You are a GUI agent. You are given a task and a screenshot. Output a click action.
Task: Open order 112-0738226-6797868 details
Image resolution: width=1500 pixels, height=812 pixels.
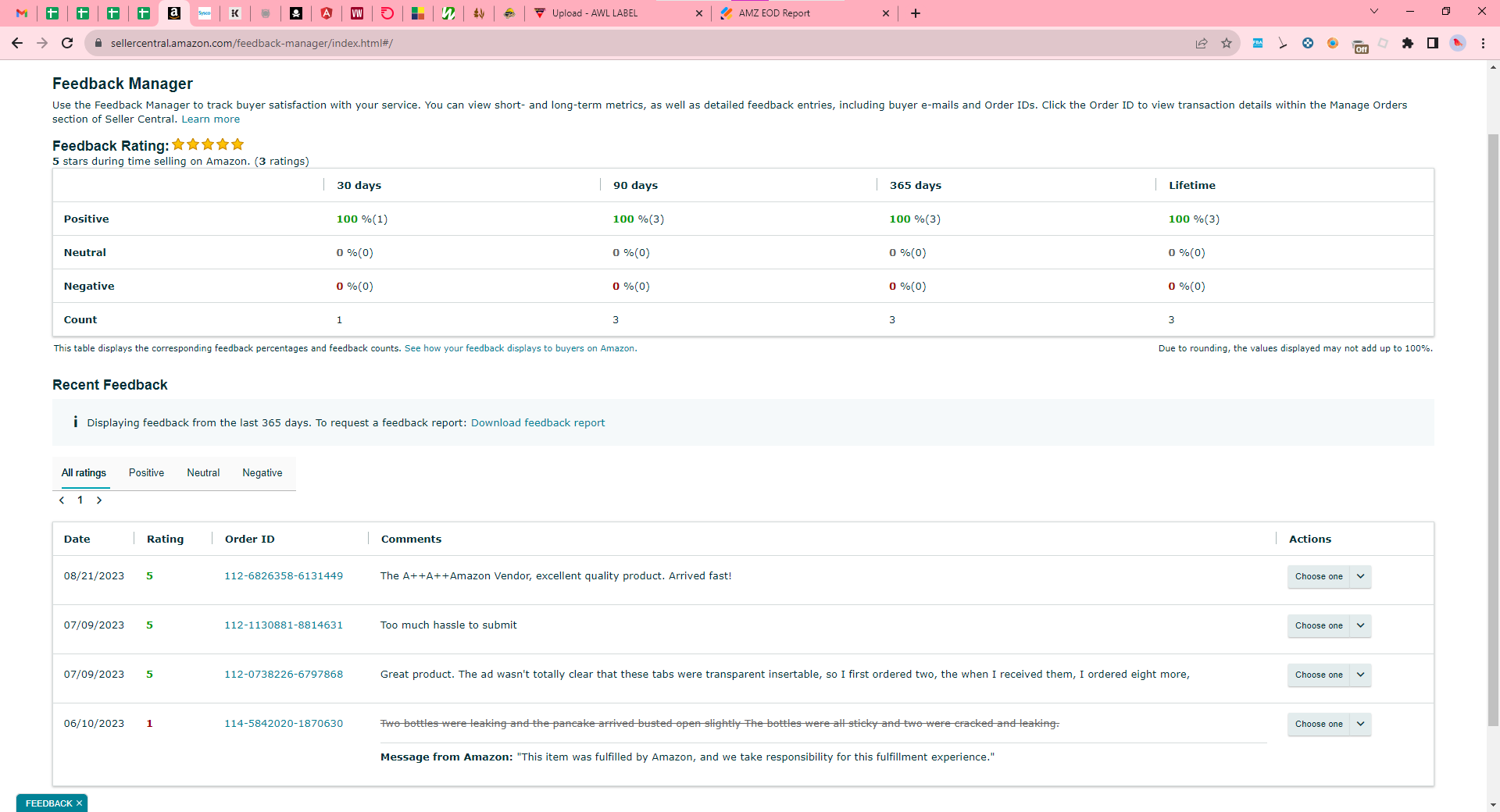point(284,675)
